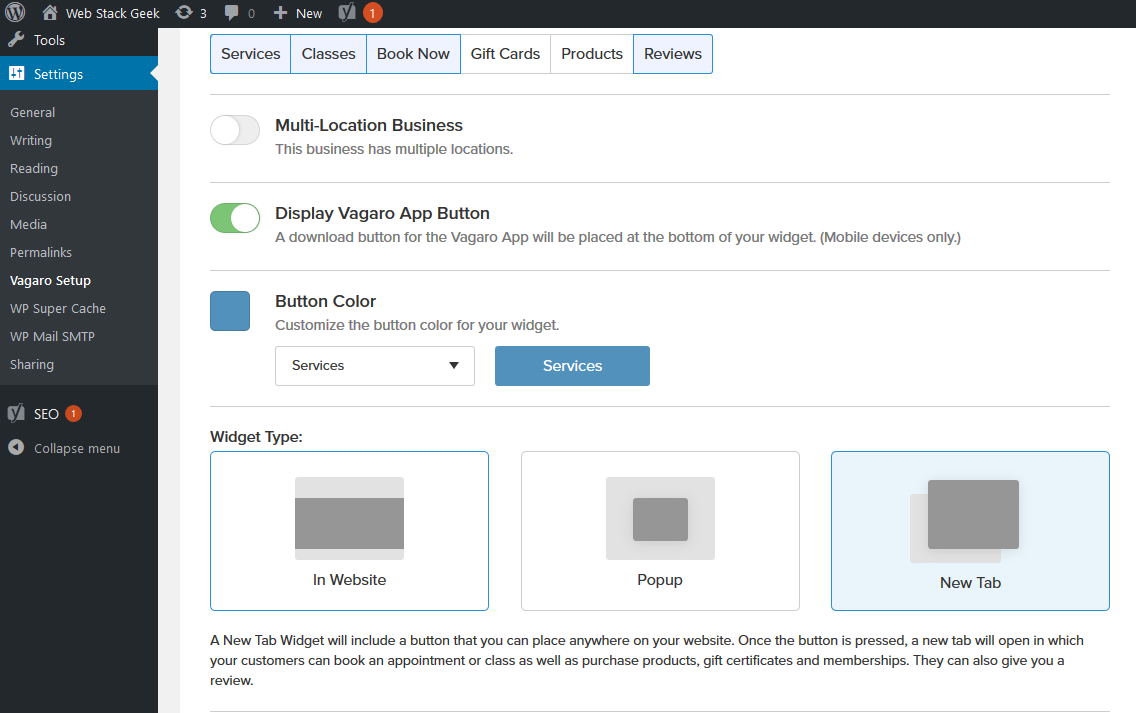Enable the Multi-Location Business toggle
This screenshot has width=1136, height=713.
click(235, 130)
